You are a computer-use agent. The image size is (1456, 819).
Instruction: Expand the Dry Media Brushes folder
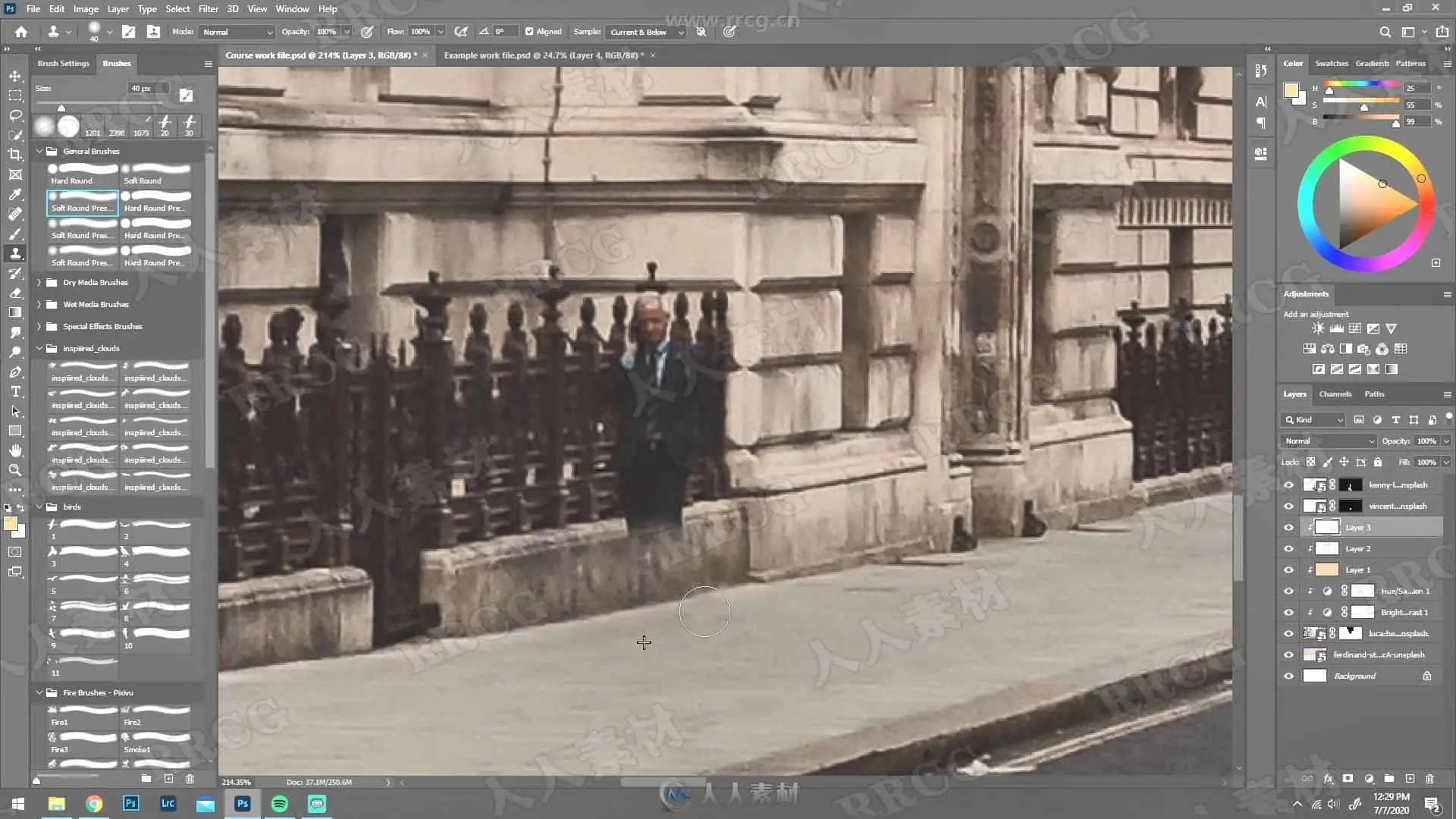39,282
